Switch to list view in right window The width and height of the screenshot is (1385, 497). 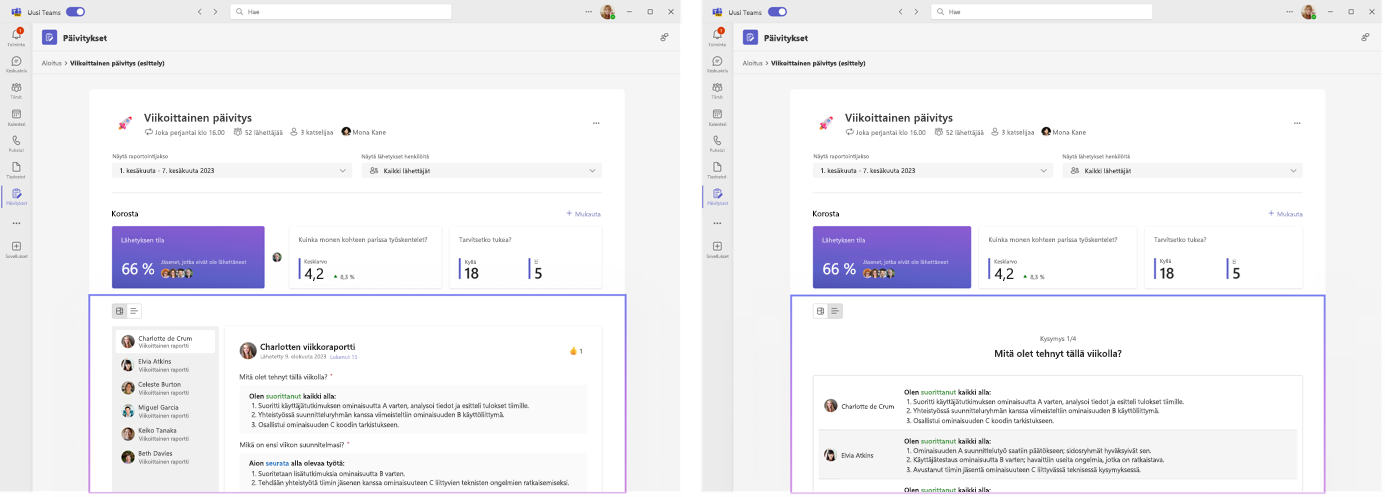pos(835,311)
